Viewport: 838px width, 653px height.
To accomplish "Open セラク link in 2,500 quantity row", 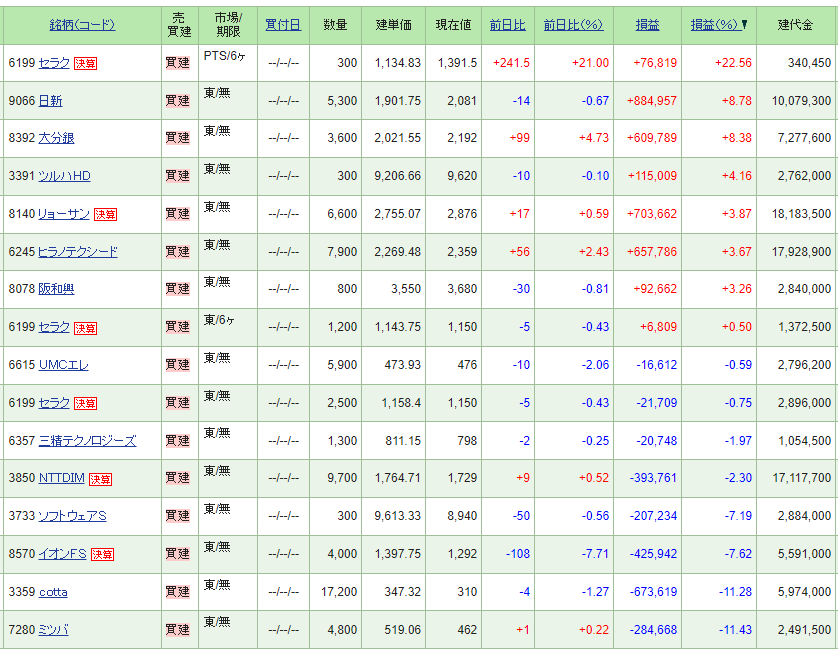I will tap(54, 403).
